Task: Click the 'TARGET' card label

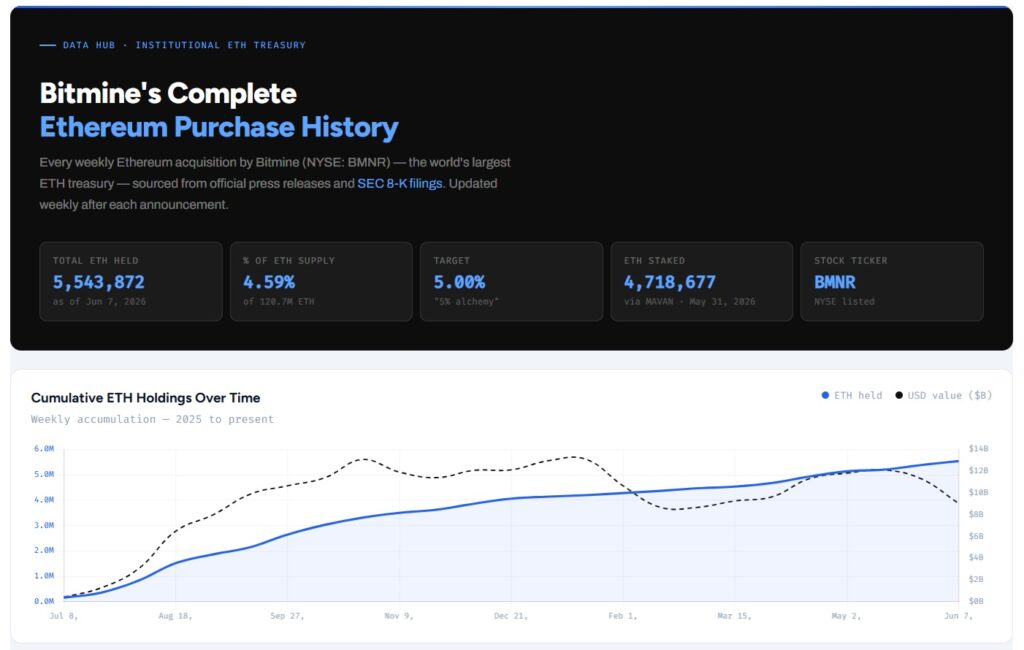Action: point(451,261)
